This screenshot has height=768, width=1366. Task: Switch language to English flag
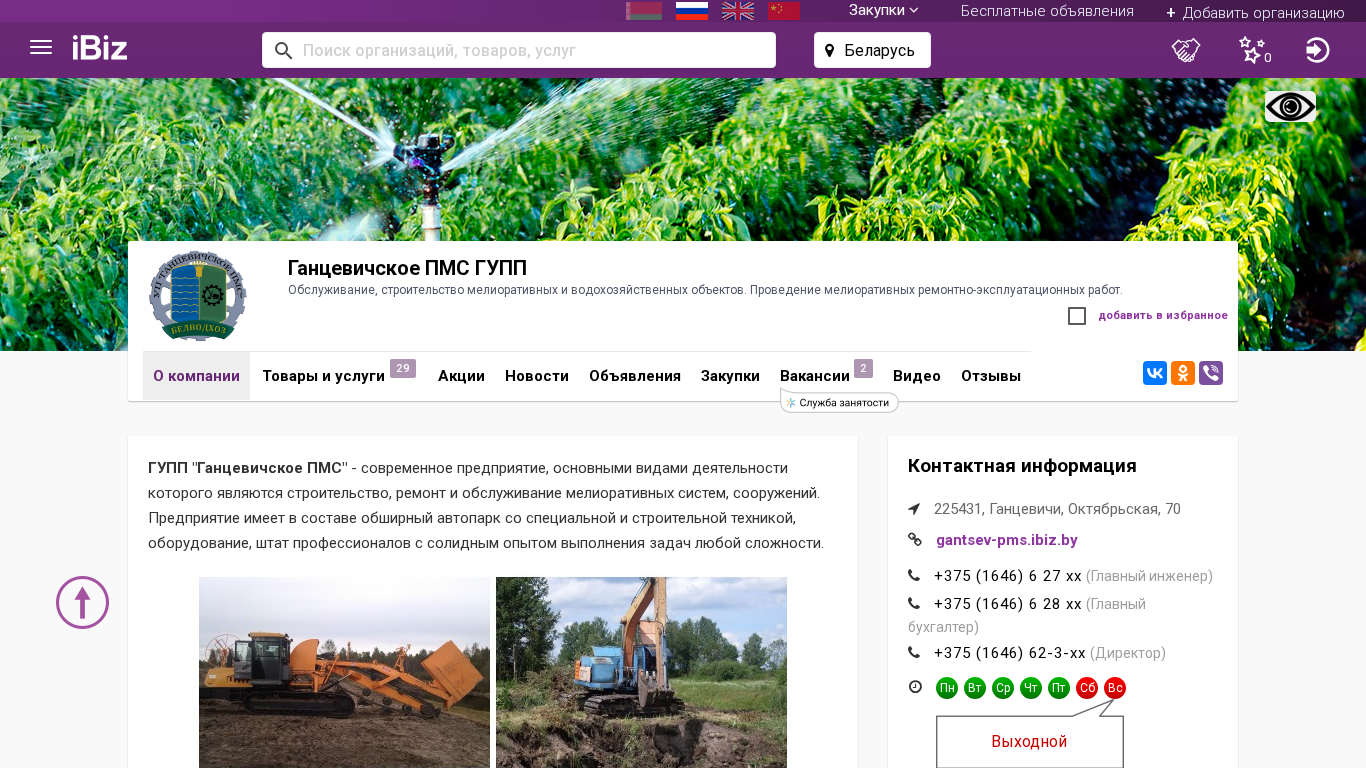point(738,11)
